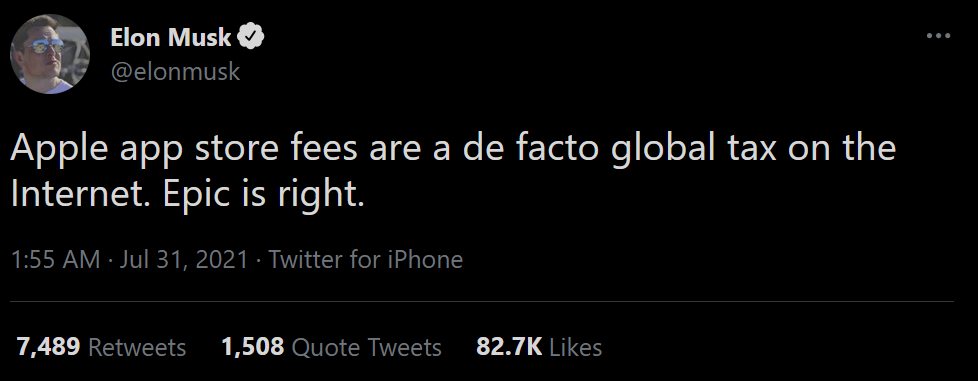978x381 pixels.
Task: View who gave the 82.7K Likes
Action: 539,347
